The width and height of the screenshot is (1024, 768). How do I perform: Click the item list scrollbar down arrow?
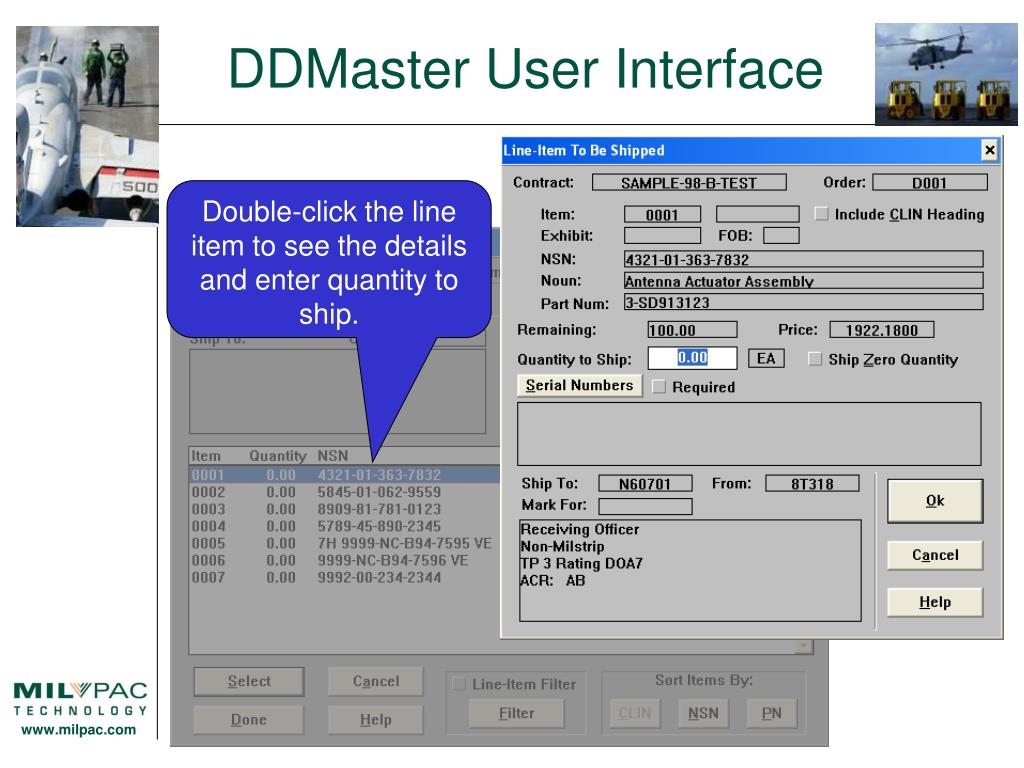(x=803, y=647)
